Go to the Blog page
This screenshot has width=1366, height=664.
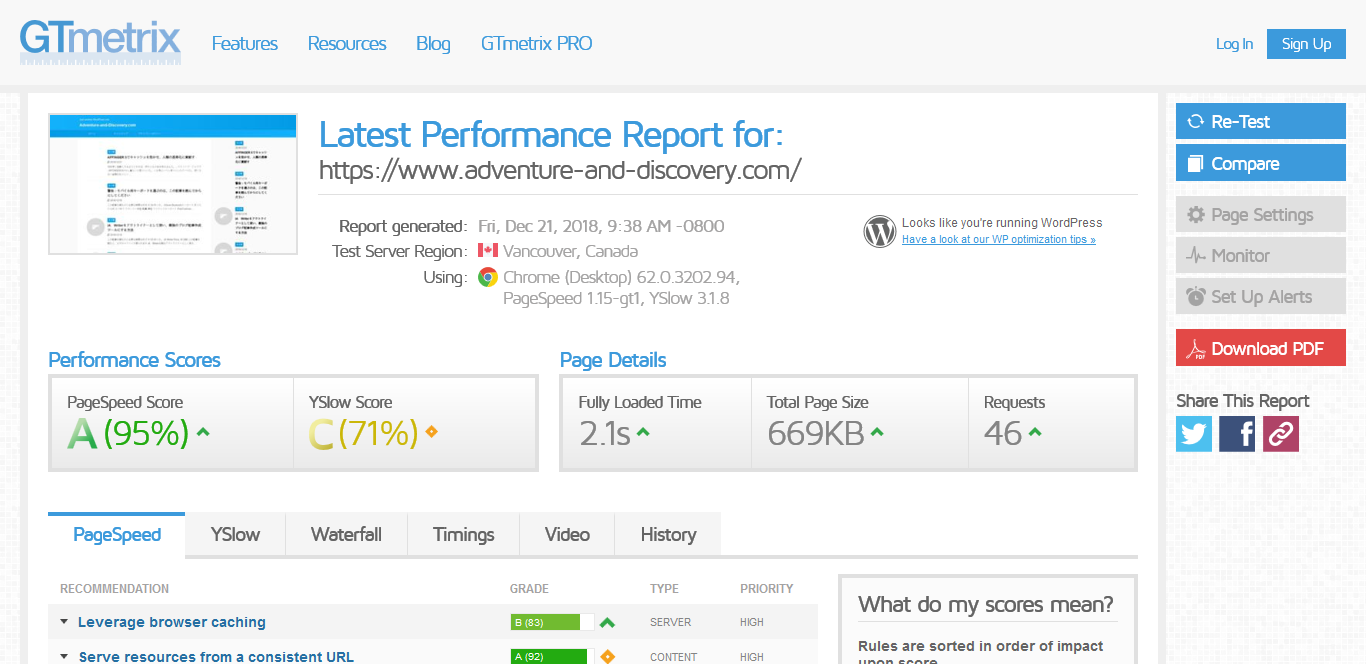pos(433,44)
